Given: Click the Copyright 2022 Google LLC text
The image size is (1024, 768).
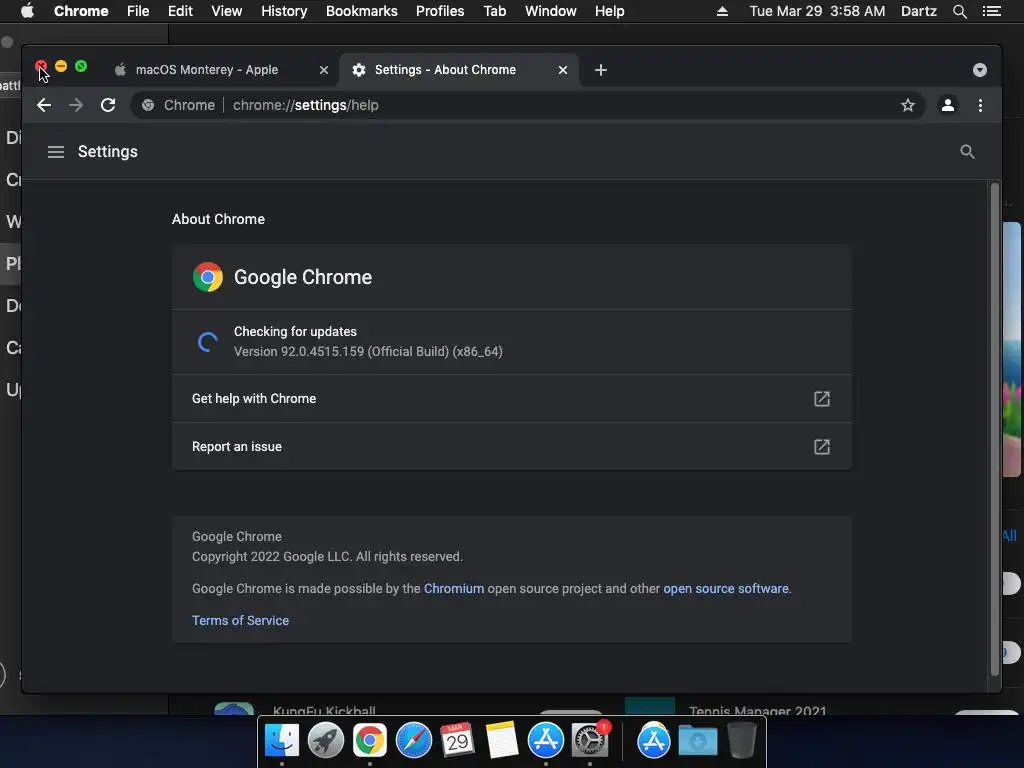Looking at the screenshot, I should [x=327, y=556].
